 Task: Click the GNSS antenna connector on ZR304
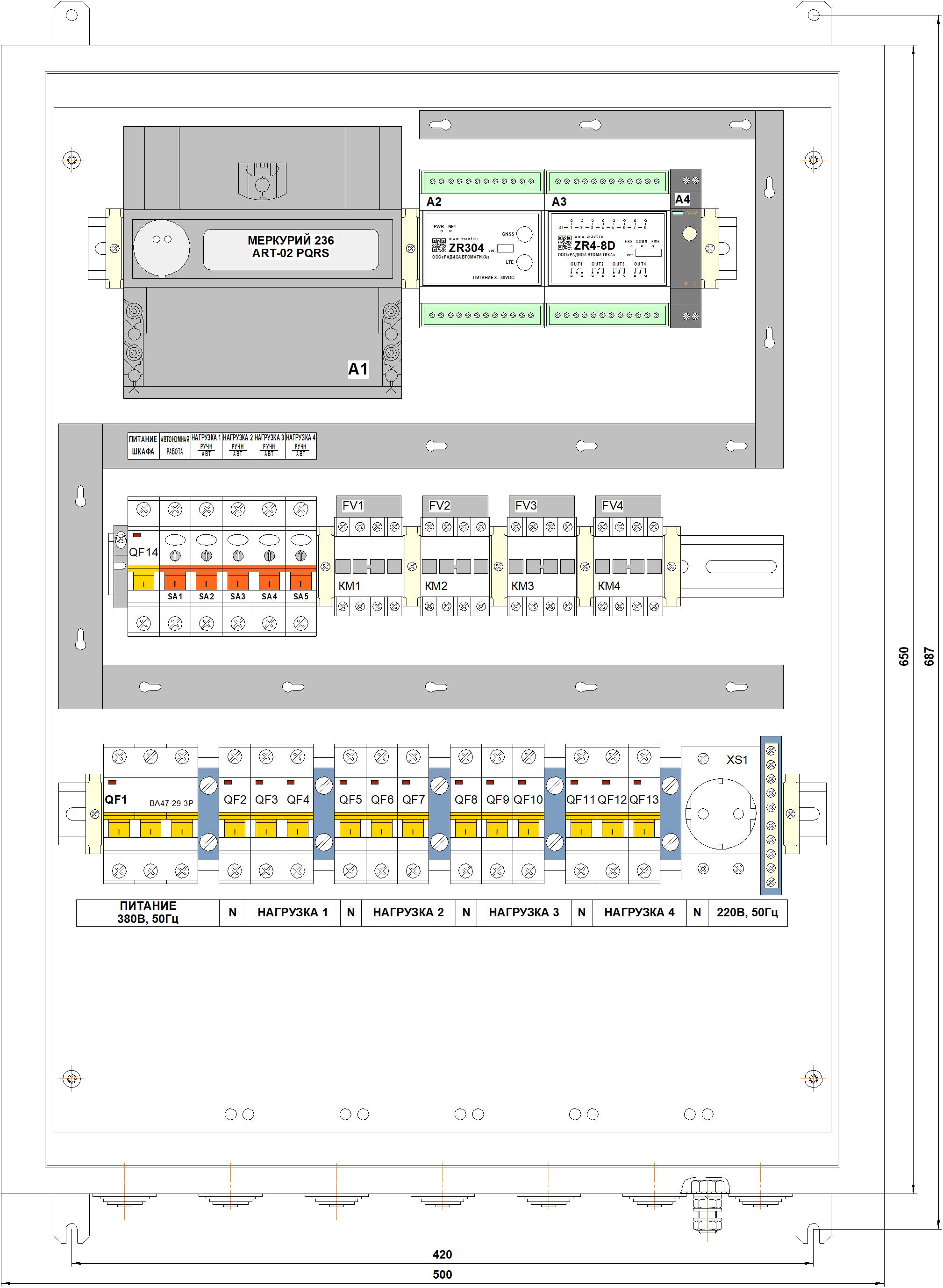click(524, 234)
